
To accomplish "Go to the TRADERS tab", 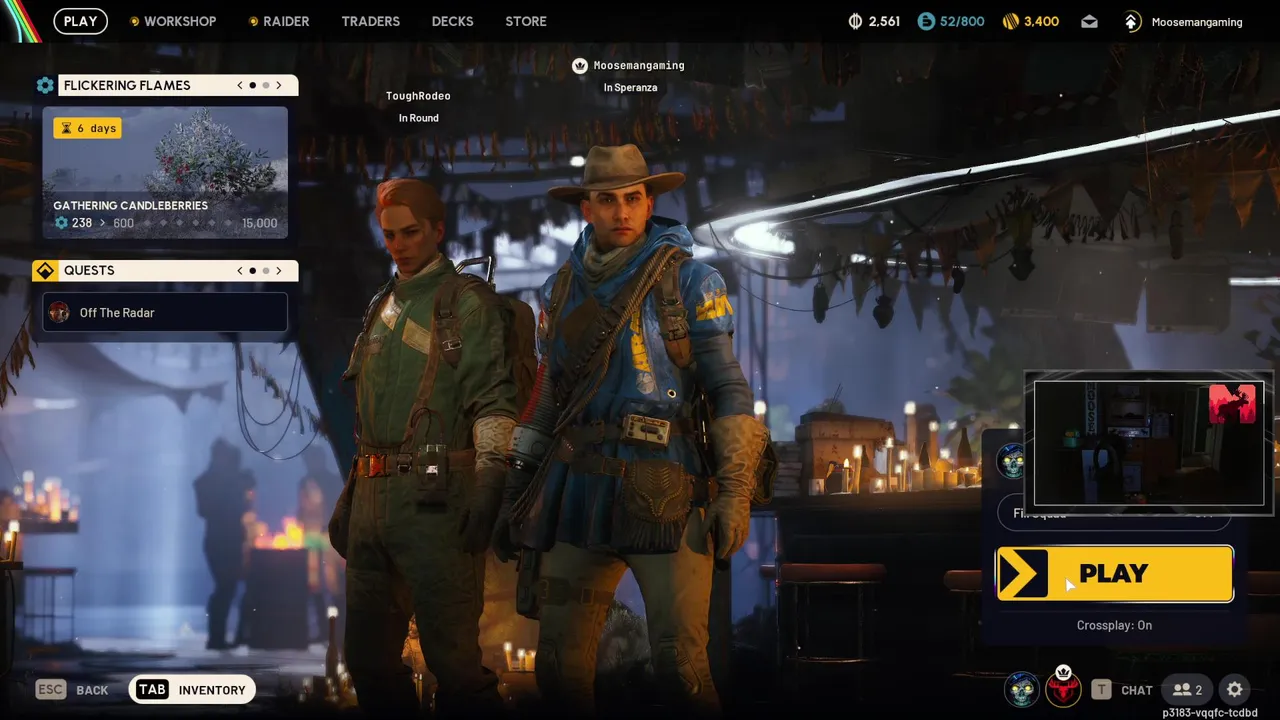I will (x=370, y=21).
